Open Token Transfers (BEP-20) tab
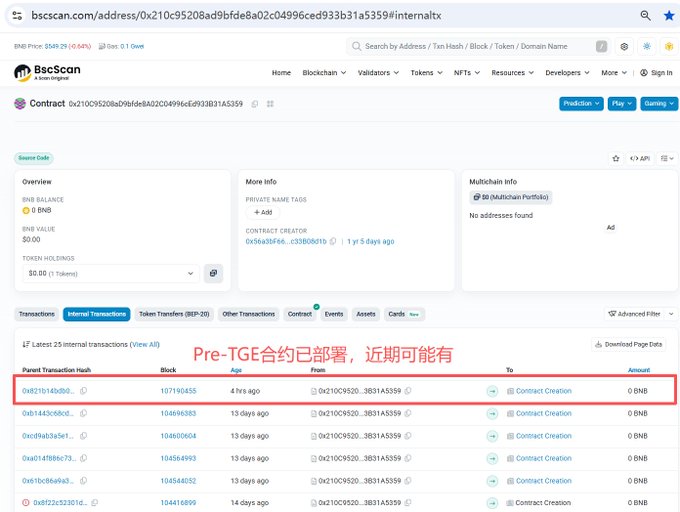This screenshot has height=512, width=680. [x=174, y=314]
